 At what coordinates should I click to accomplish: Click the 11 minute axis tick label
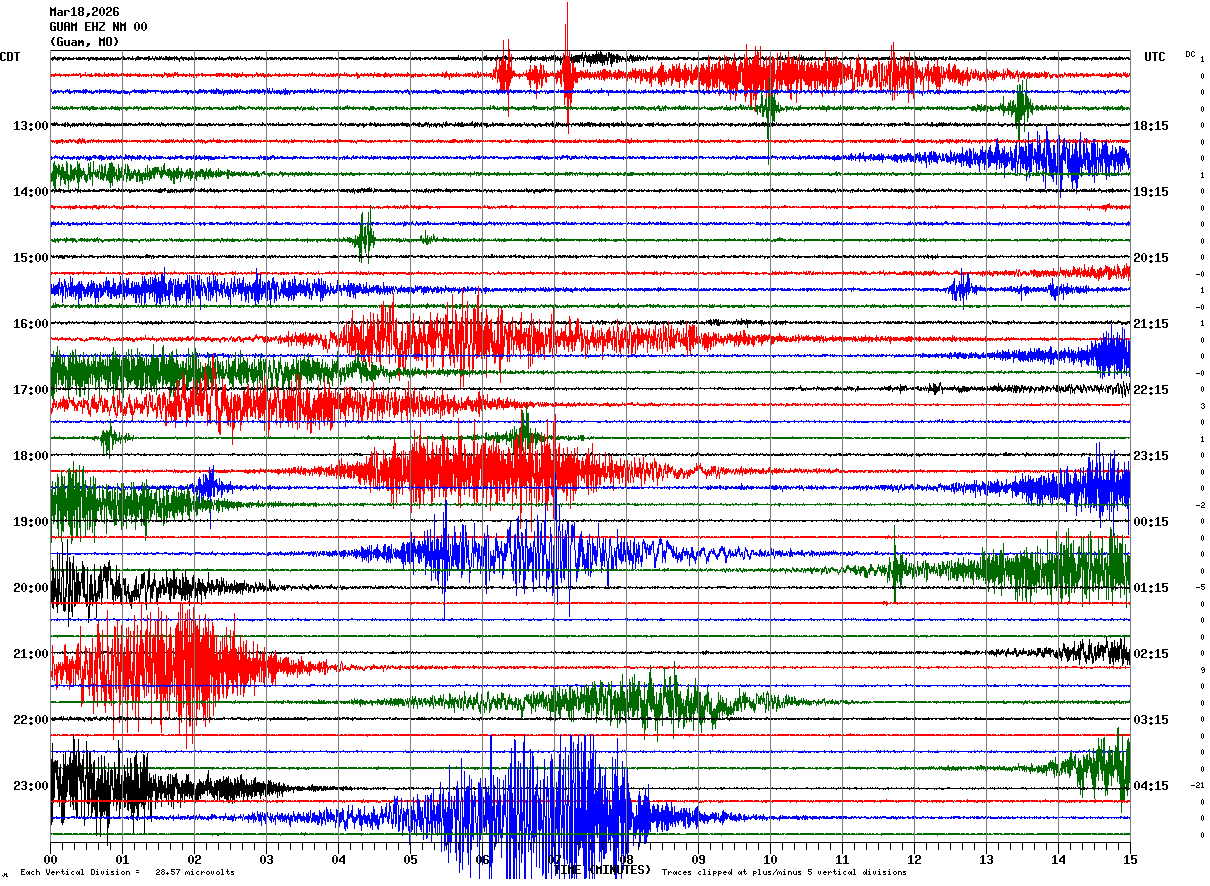click(842, 859)
